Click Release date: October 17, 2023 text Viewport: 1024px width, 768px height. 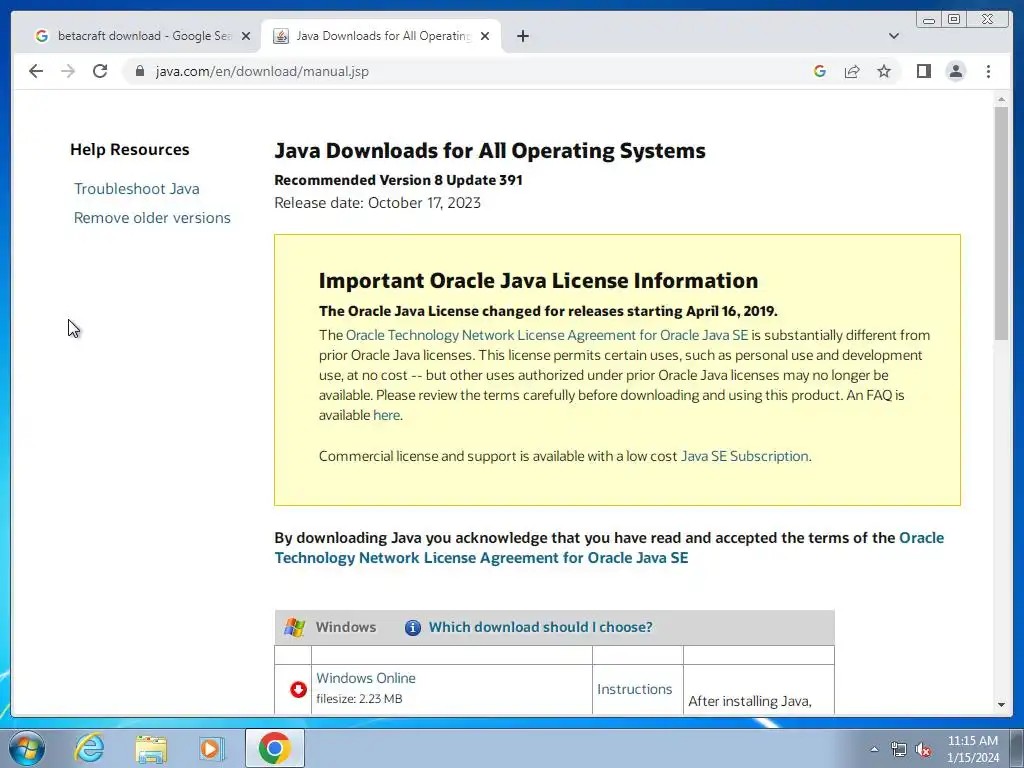pyautogui.click(x=377, y=203)
